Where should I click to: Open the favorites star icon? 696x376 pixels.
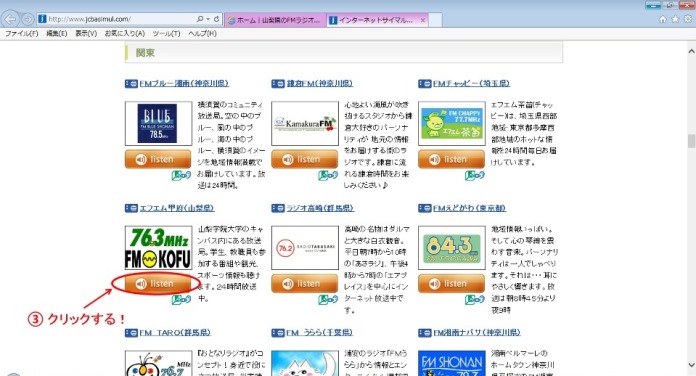tap(675, 19)
